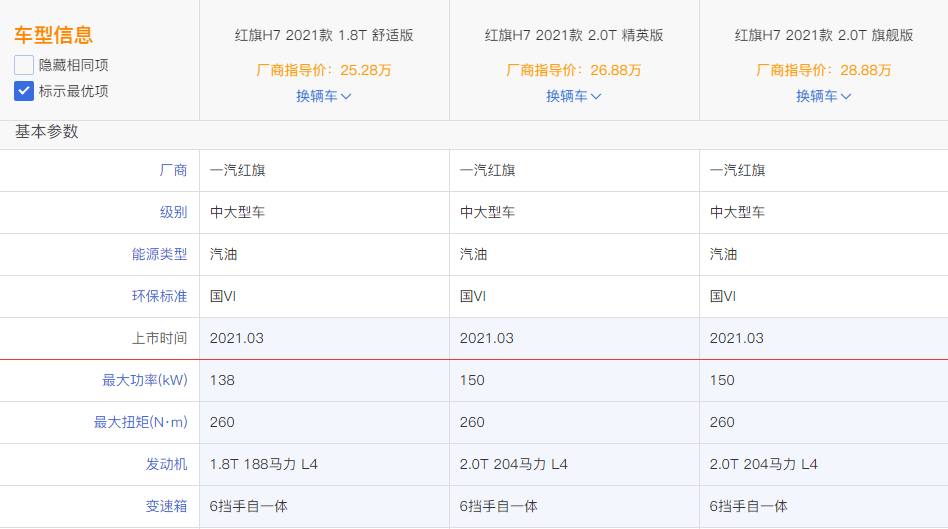Click 国VI in the 舒适版 column

point(223,296)
